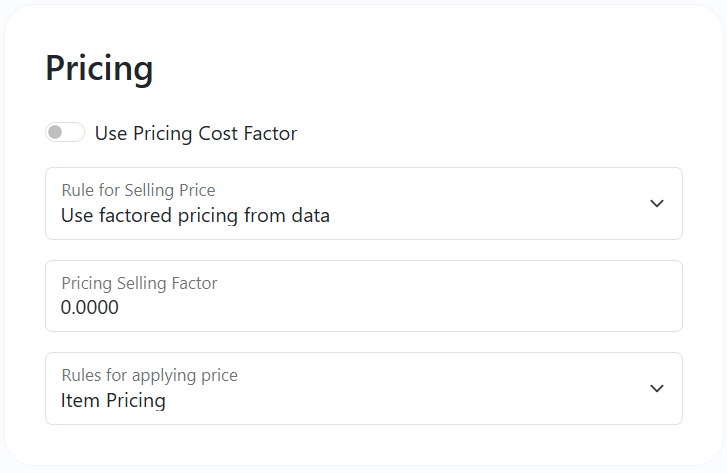Image resolution: width=727 pixels, height=473 pixels.
Task: Click the 0.0000 value in Pricing Selling Factor
Action: (89, 307)
